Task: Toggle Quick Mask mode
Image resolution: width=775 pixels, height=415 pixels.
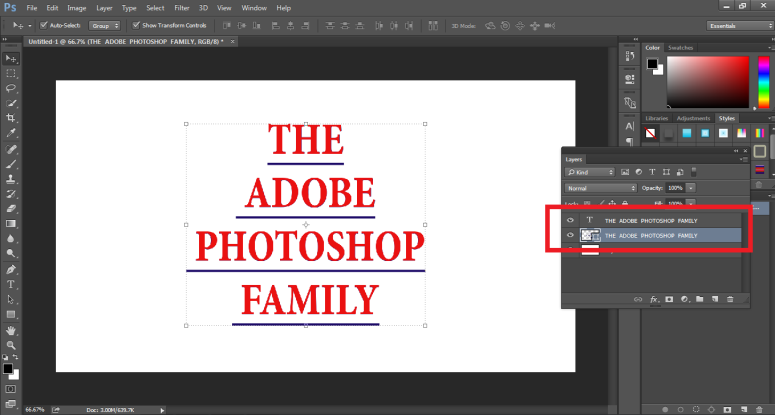Action: [x=11, y=389]
